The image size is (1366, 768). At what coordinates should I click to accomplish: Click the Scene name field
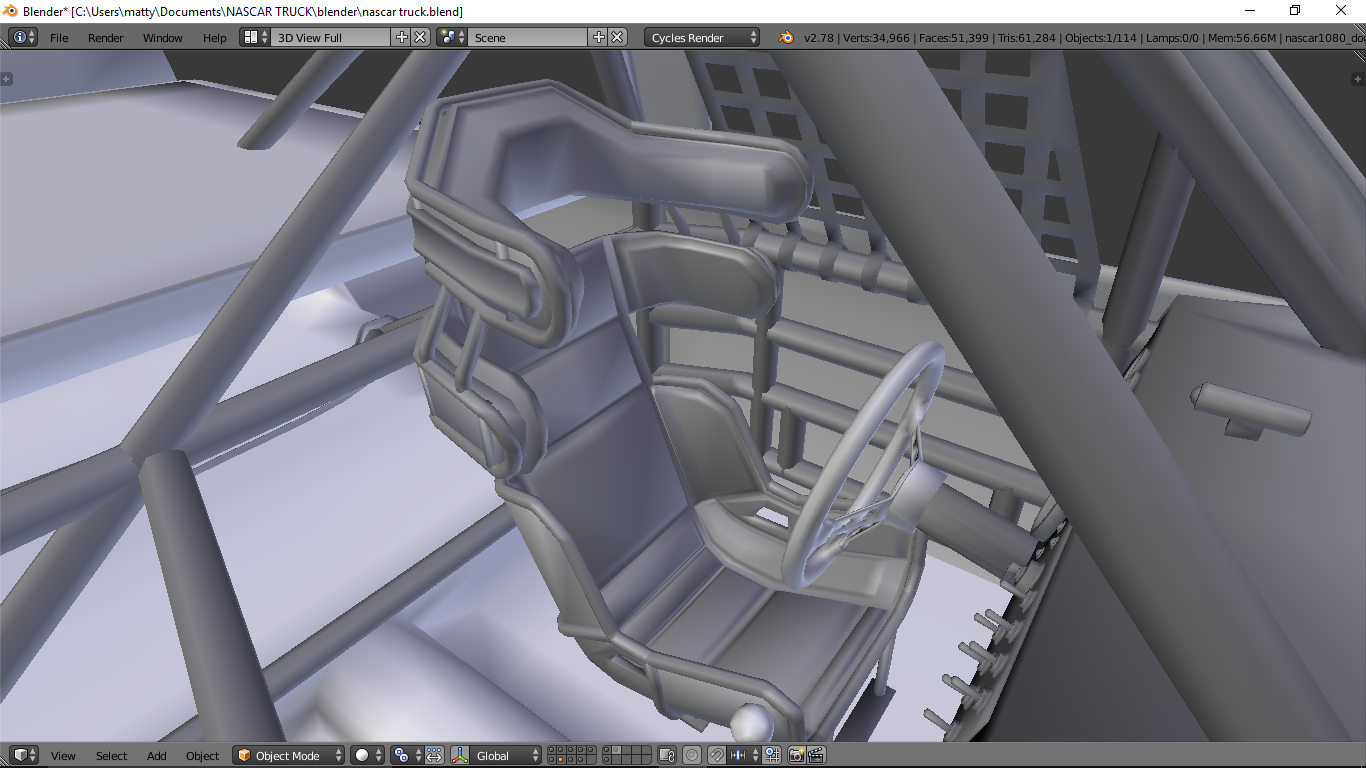point(528,37)
